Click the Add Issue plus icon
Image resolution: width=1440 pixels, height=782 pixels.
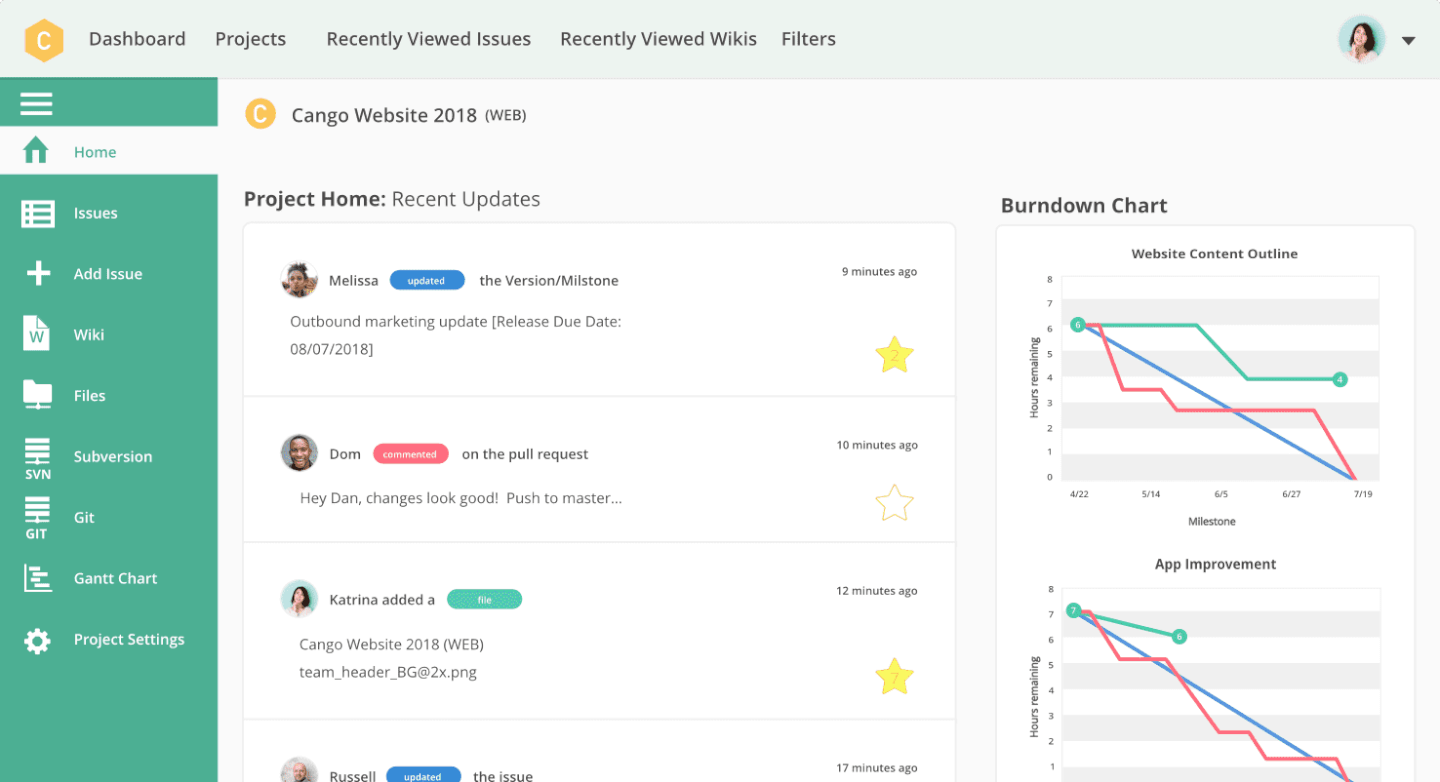[38, 274]
